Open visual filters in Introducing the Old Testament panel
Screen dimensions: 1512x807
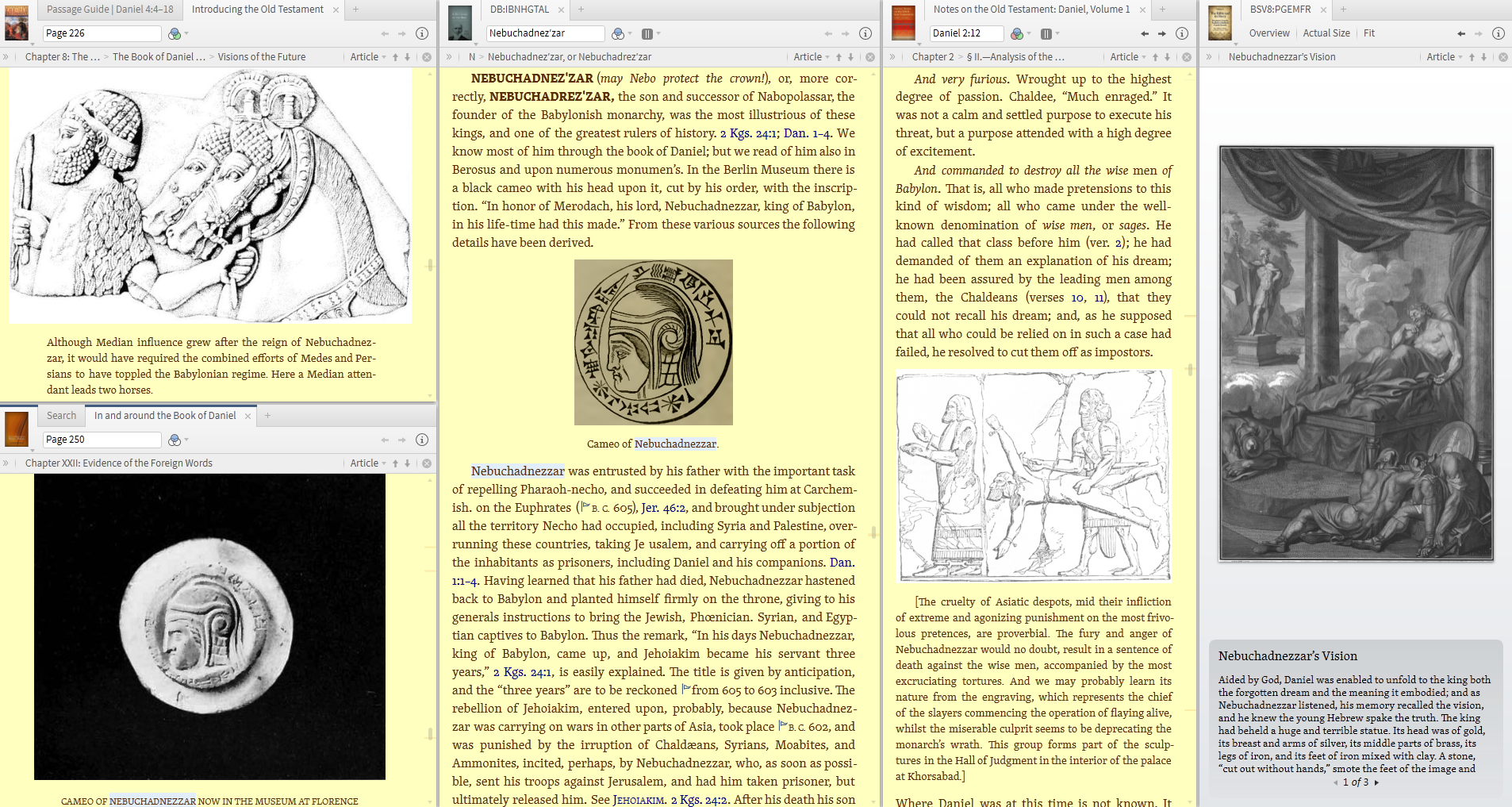175,33
